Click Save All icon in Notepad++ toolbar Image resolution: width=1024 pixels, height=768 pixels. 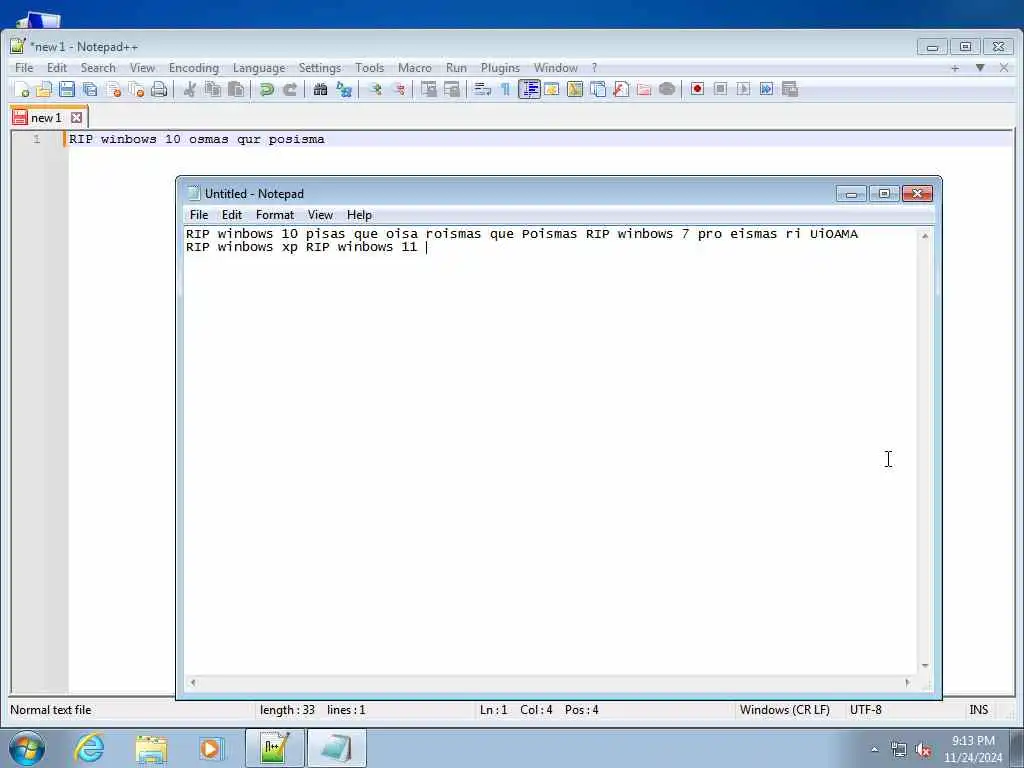[x=89, y=89]
